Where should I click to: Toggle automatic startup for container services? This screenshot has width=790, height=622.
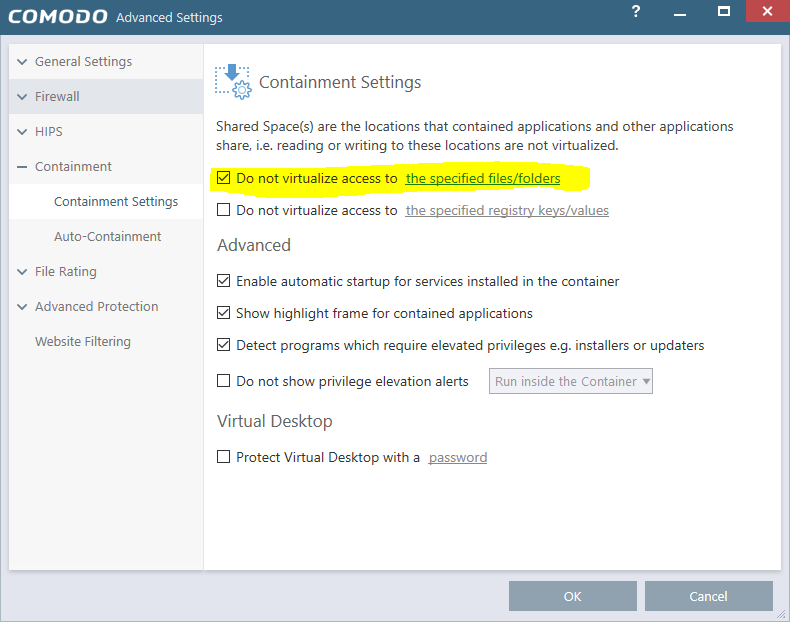click(224, 281)
